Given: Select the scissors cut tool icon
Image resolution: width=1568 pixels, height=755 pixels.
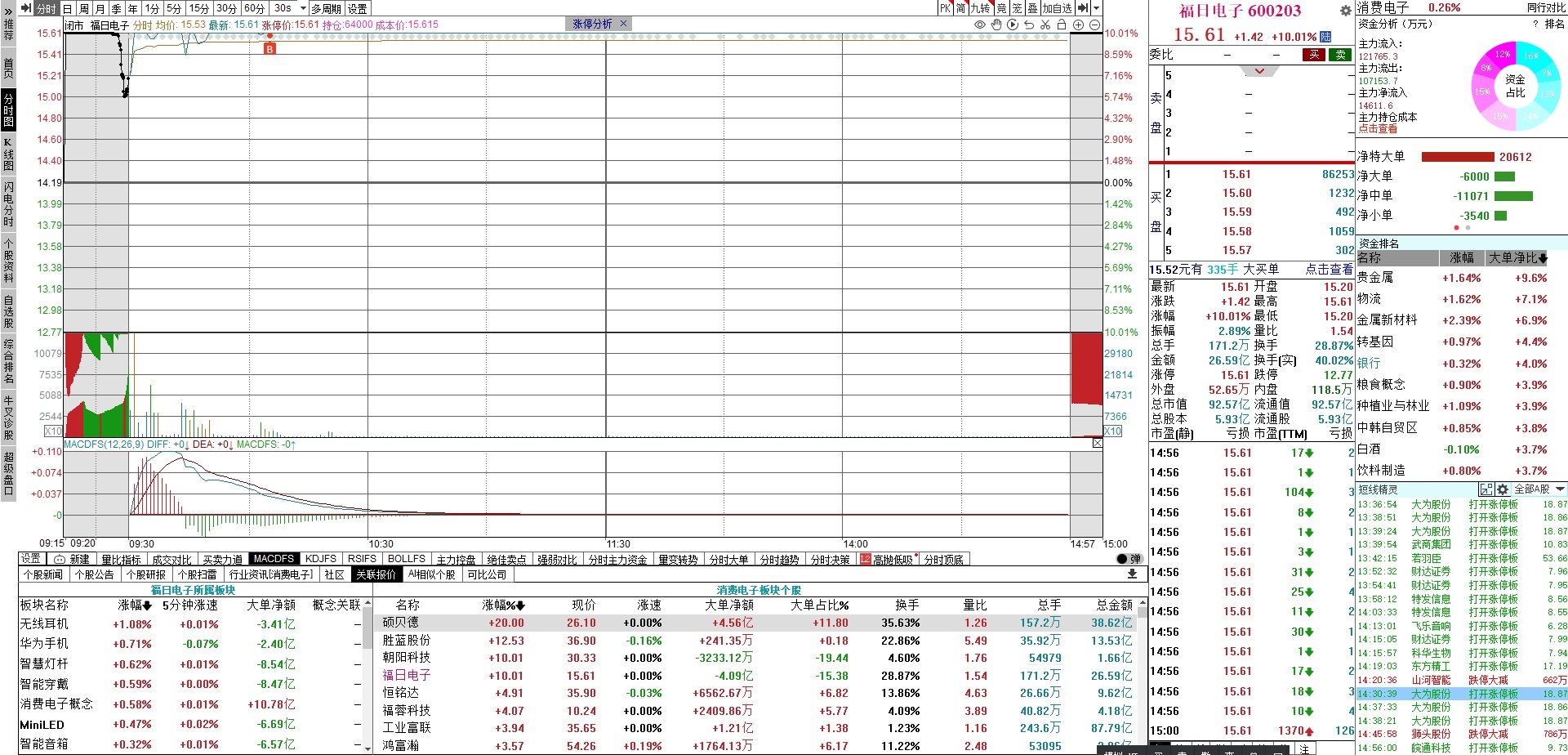Looking at the screenshot, I should click(x=1045, y=25).
